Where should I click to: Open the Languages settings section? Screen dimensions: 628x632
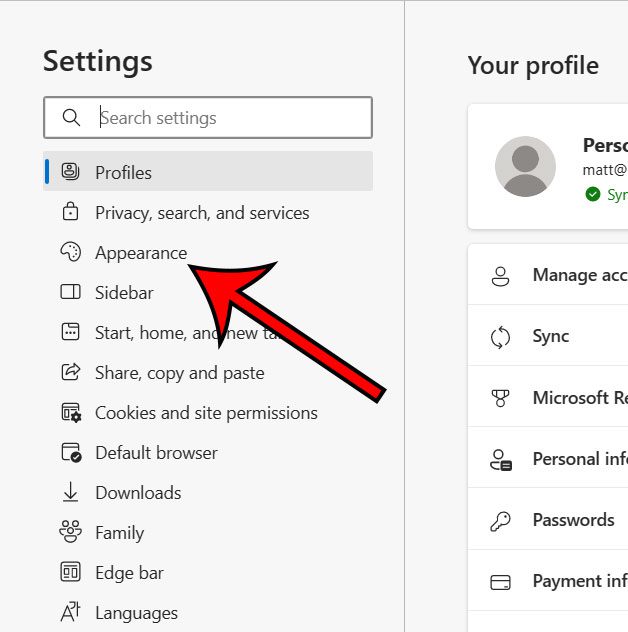pyautogui.click(x=136, y=613)
